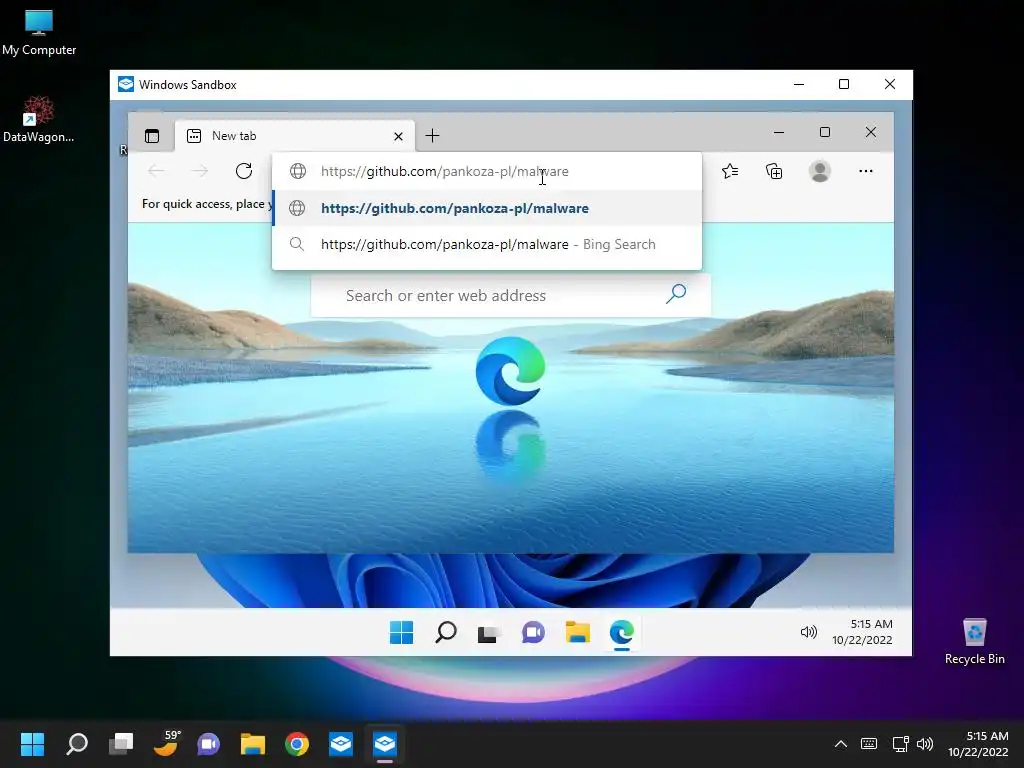The width and height of the screenshot is (1024, 768).
Task: Click the active Windows Sandbox taskbar icon
Action: pos(385,744)
